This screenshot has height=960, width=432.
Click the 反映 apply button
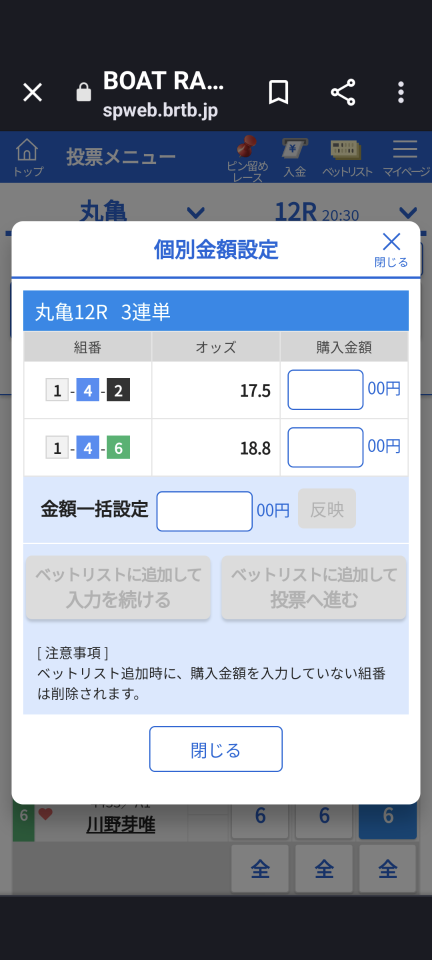click(327, 509)
